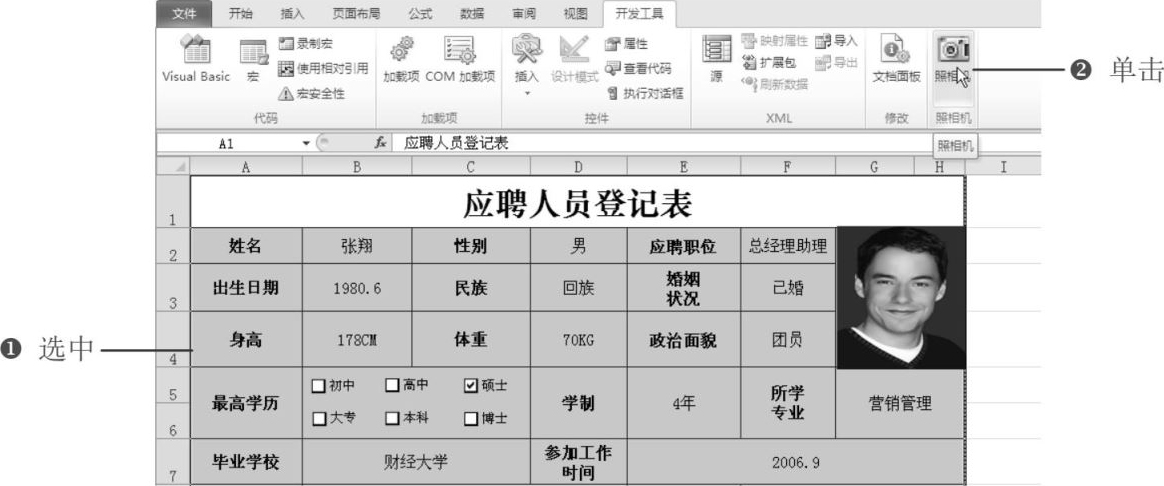Open the Visual Basic editor
The image size is (1164, 486).
pyautogui.click(x=196, y=60)
